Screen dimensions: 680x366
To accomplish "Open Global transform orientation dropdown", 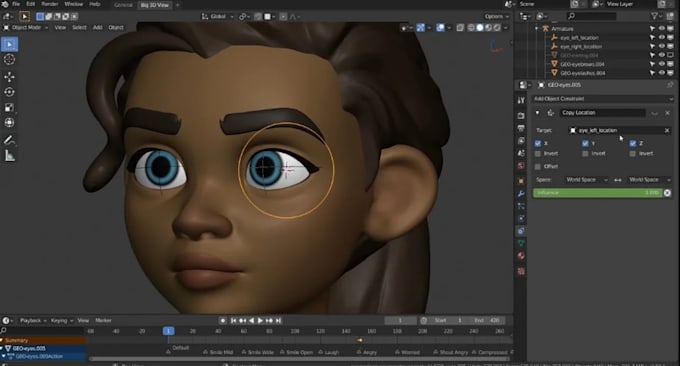I will [217, 16].
